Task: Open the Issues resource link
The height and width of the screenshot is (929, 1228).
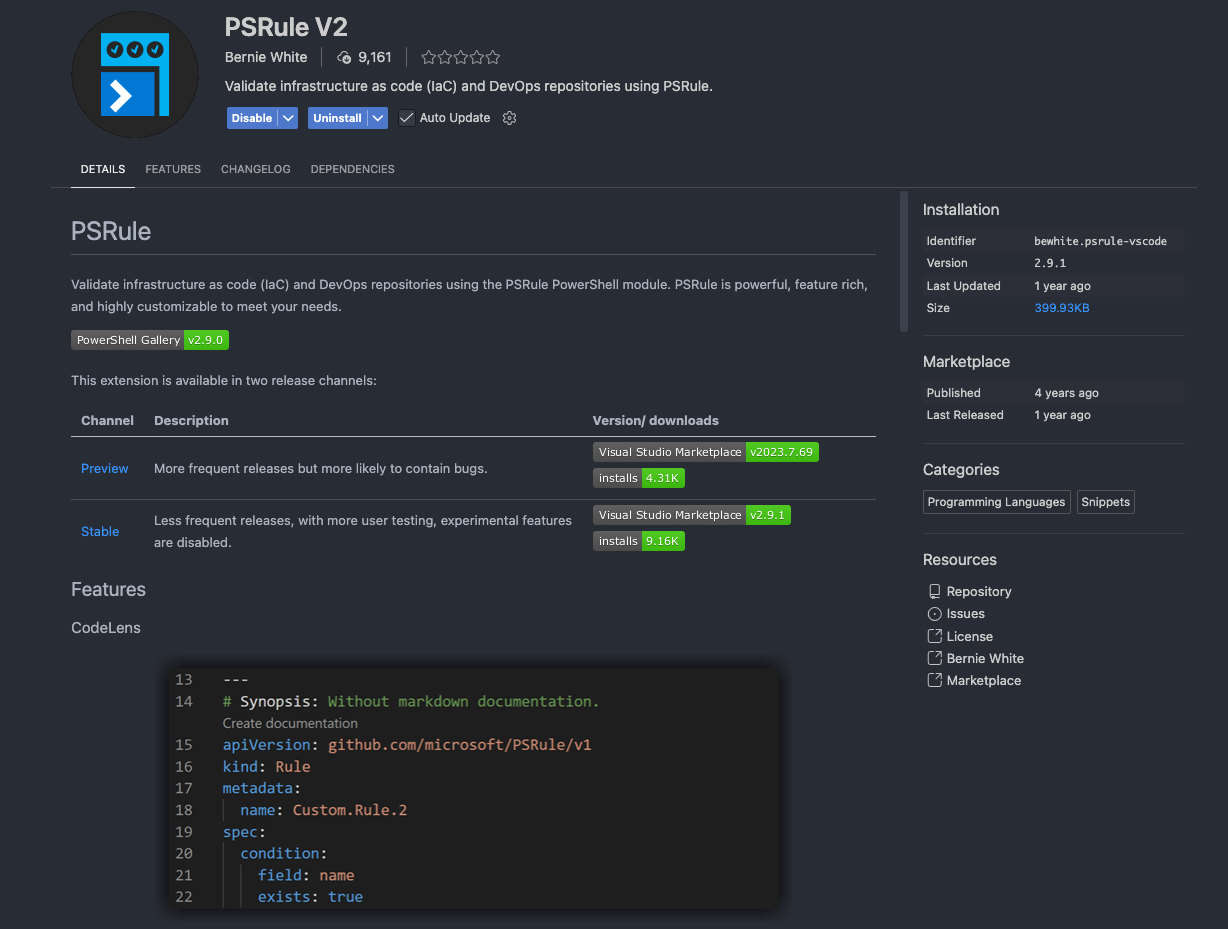Action: point(966,614)
